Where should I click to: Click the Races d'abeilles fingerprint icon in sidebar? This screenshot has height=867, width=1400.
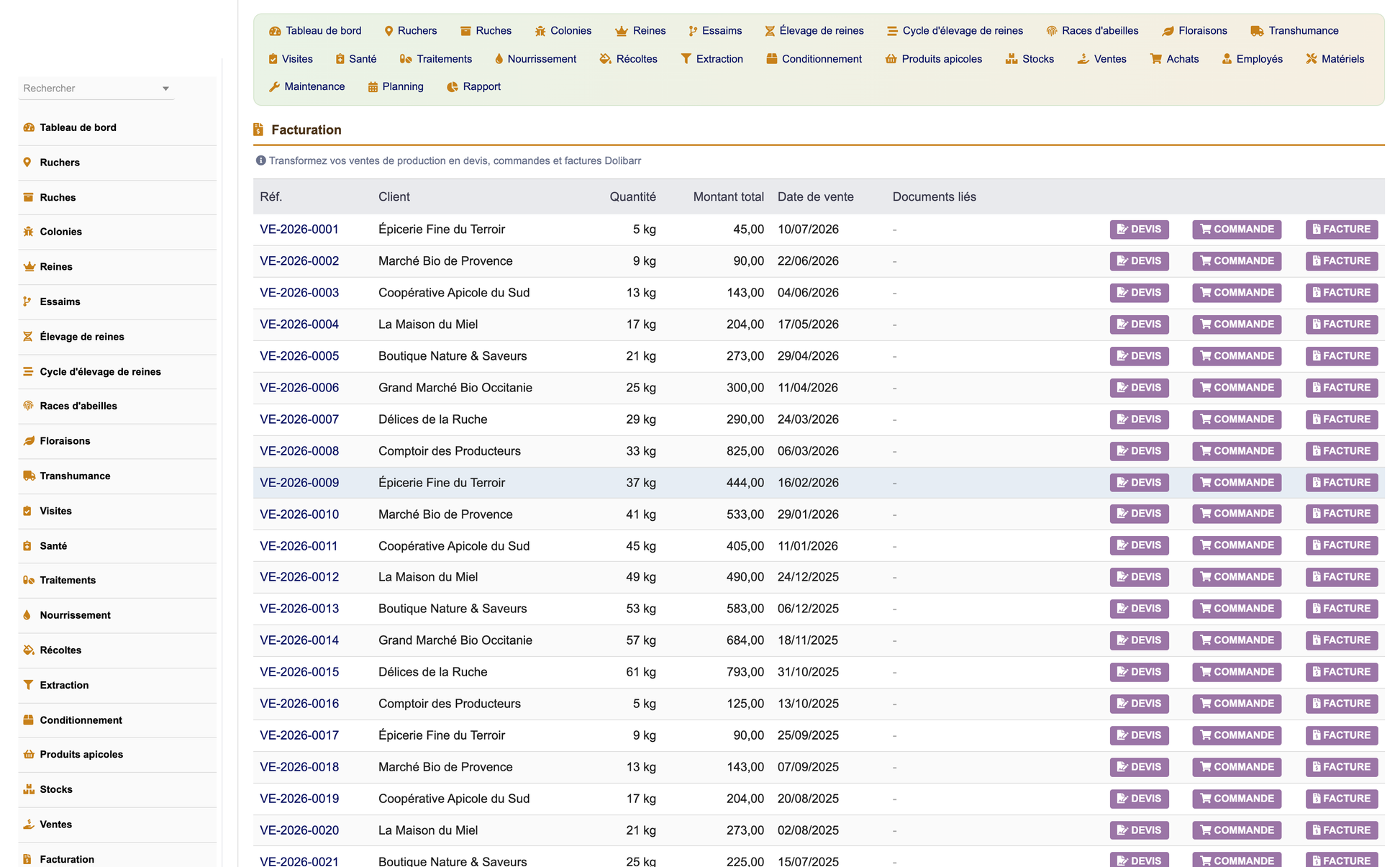(x=28, y=406)
